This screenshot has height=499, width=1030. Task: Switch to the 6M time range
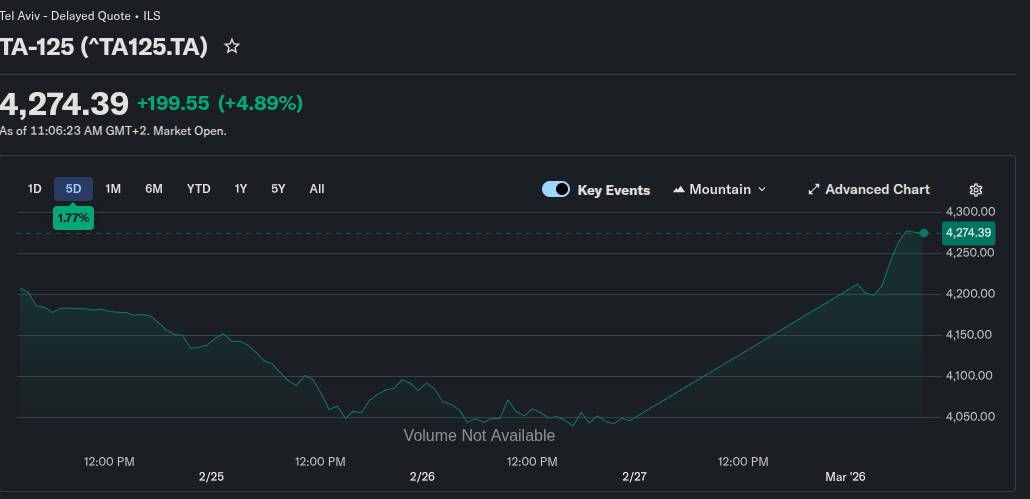pyautogui.click(x=154, y=189)
